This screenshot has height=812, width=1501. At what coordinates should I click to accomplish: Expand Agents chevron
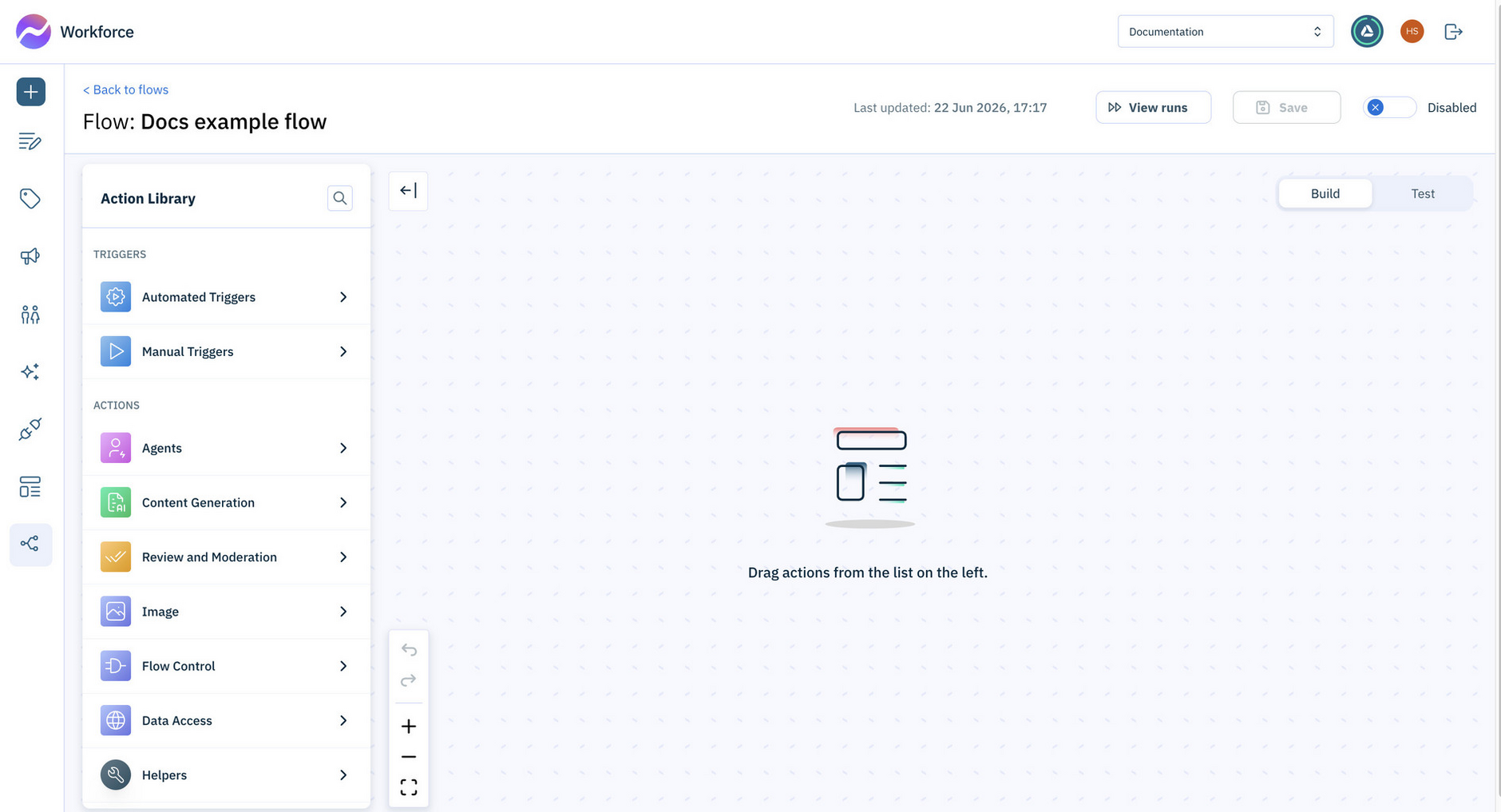point(343,448)
